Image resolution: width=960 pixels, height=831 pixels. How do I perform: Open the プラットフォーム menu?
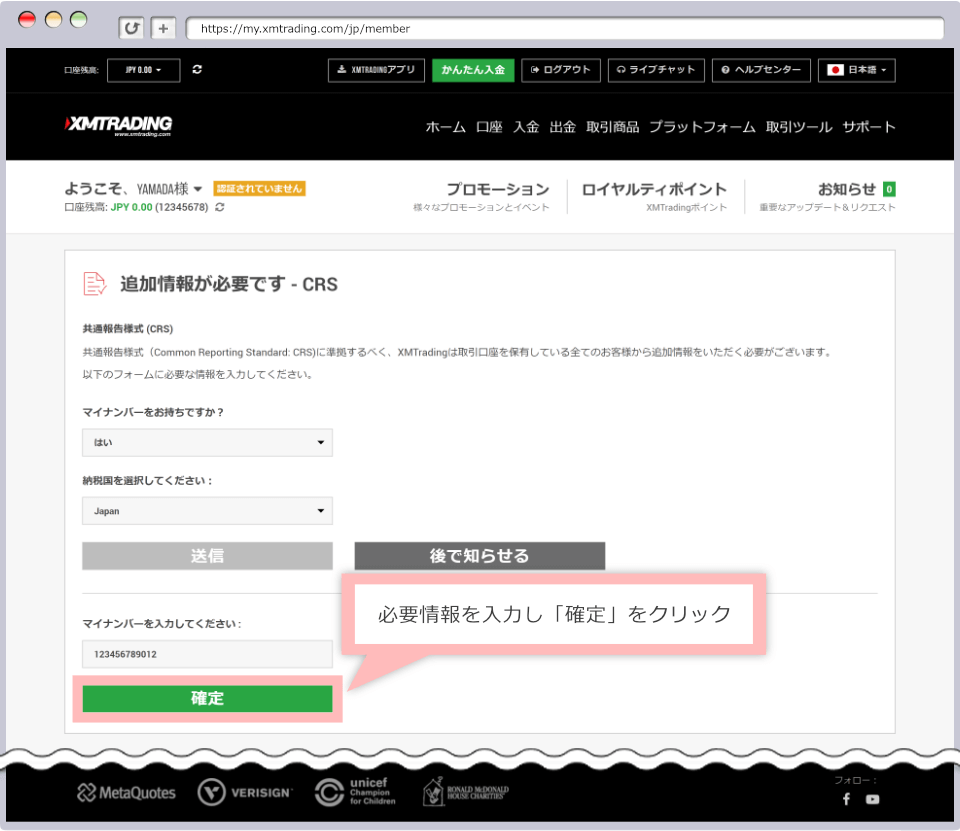coord(702,127)
